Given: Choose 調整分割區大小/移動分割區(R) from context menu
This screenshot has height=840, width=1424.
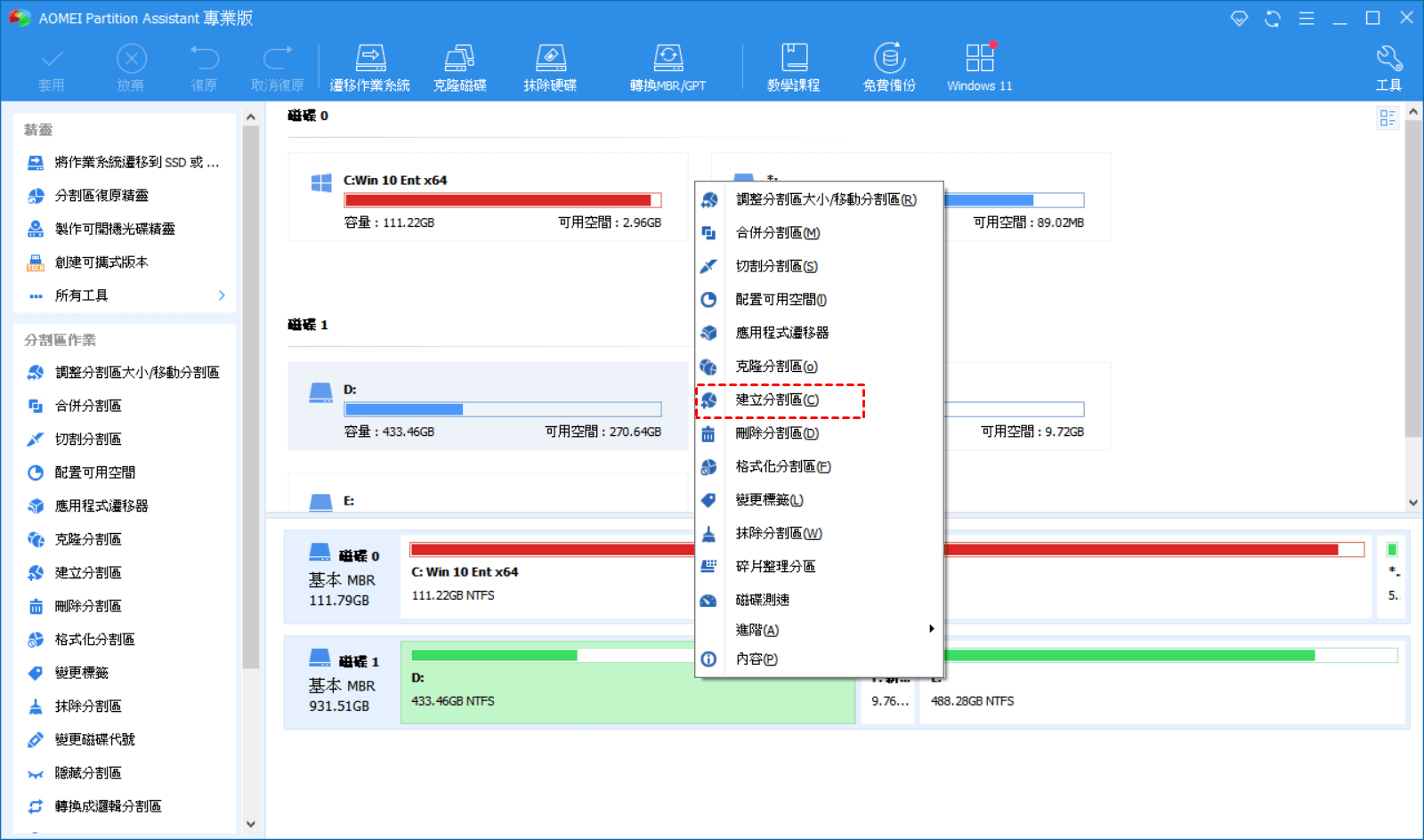Looking at the screenshot, I should [819, 199].
